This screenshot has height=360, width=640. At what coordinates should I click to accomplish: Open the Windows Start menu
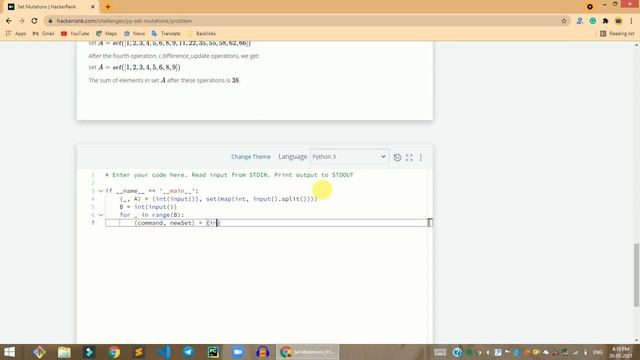coord(9,352)
